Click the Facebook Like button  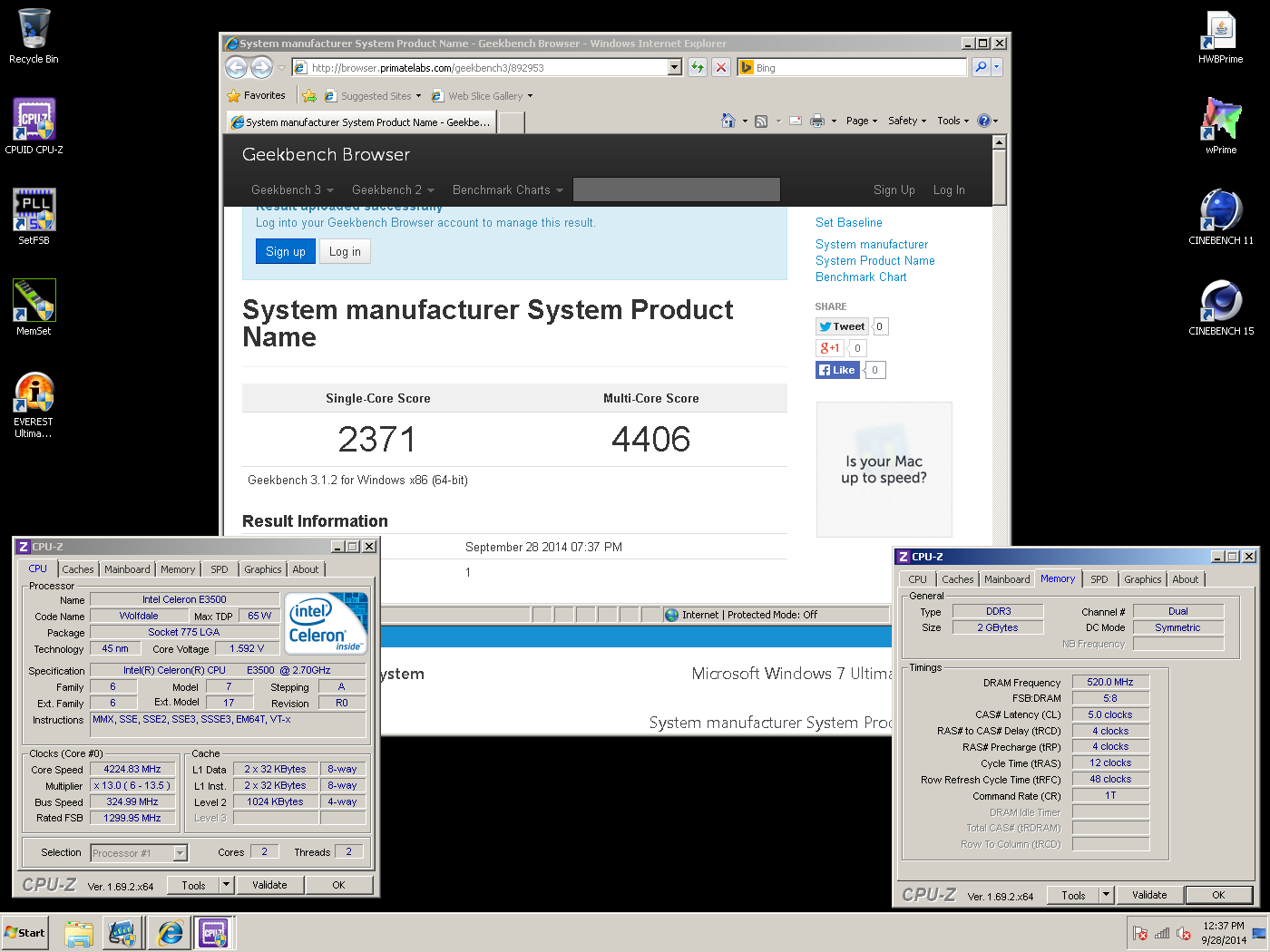click(x=837, y=370)
